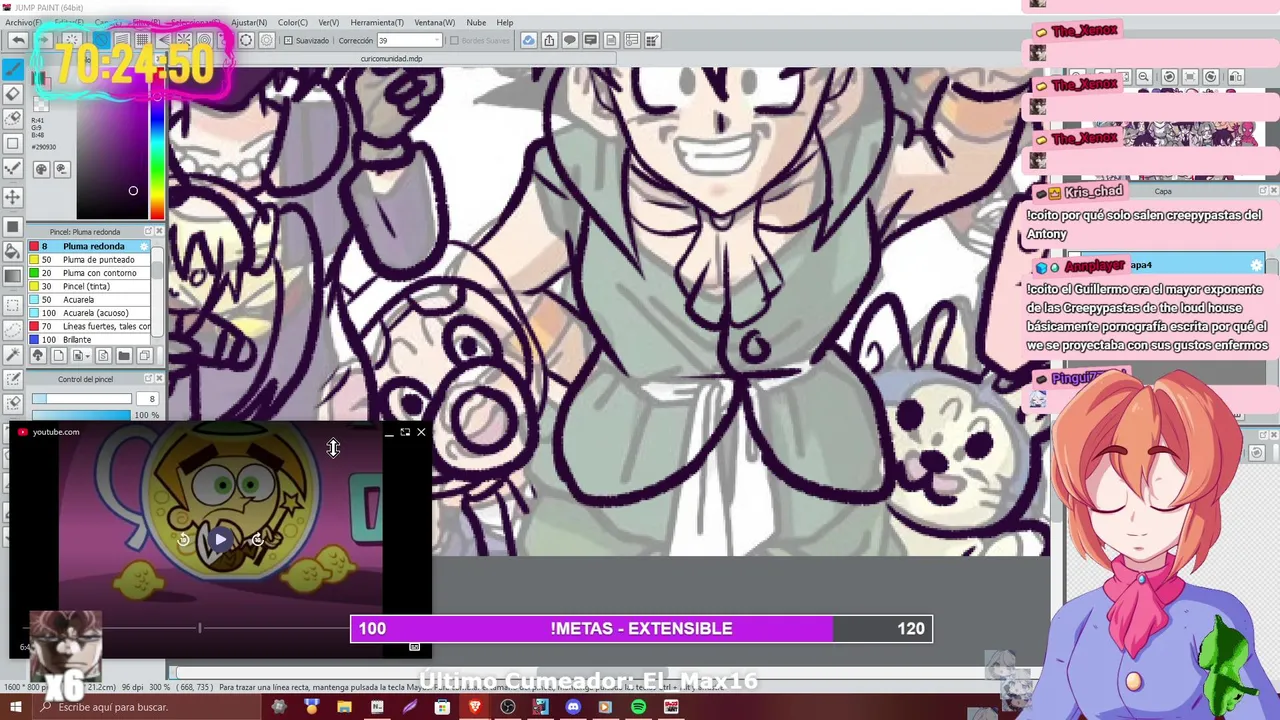Switch to the curicomunidad.mdp tab

391,59
